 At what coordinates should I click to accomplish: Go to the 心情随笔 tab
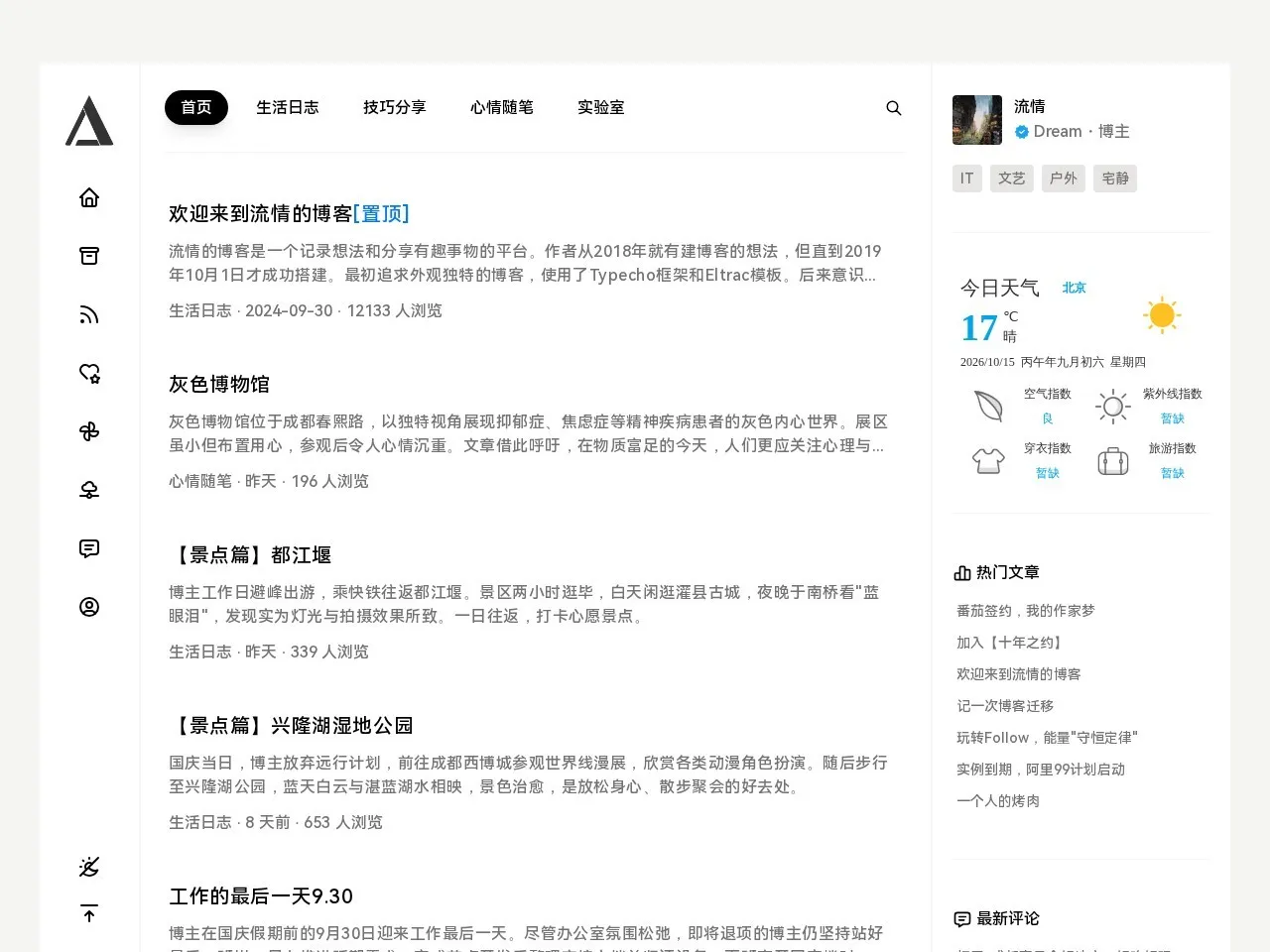point(502,107)
